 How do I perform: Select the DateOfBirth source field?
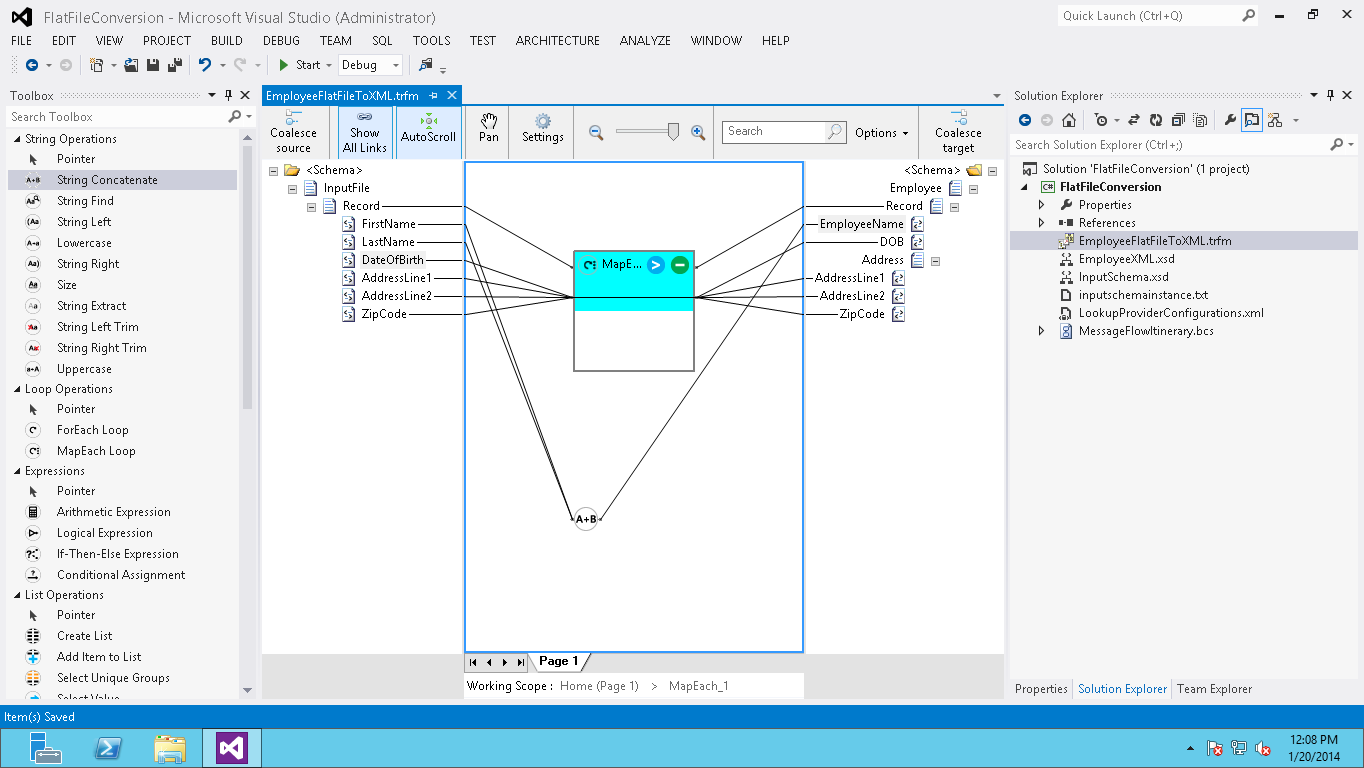[x=393, y=260]
